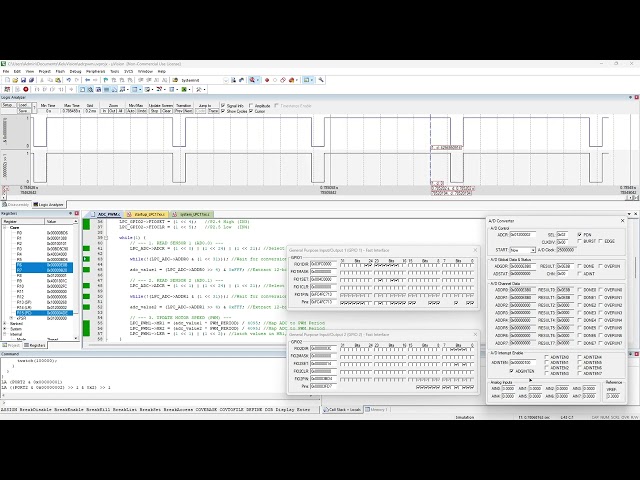Click the Navigate Backward arrow icon

pyautogui.click(x=87, y=80)
